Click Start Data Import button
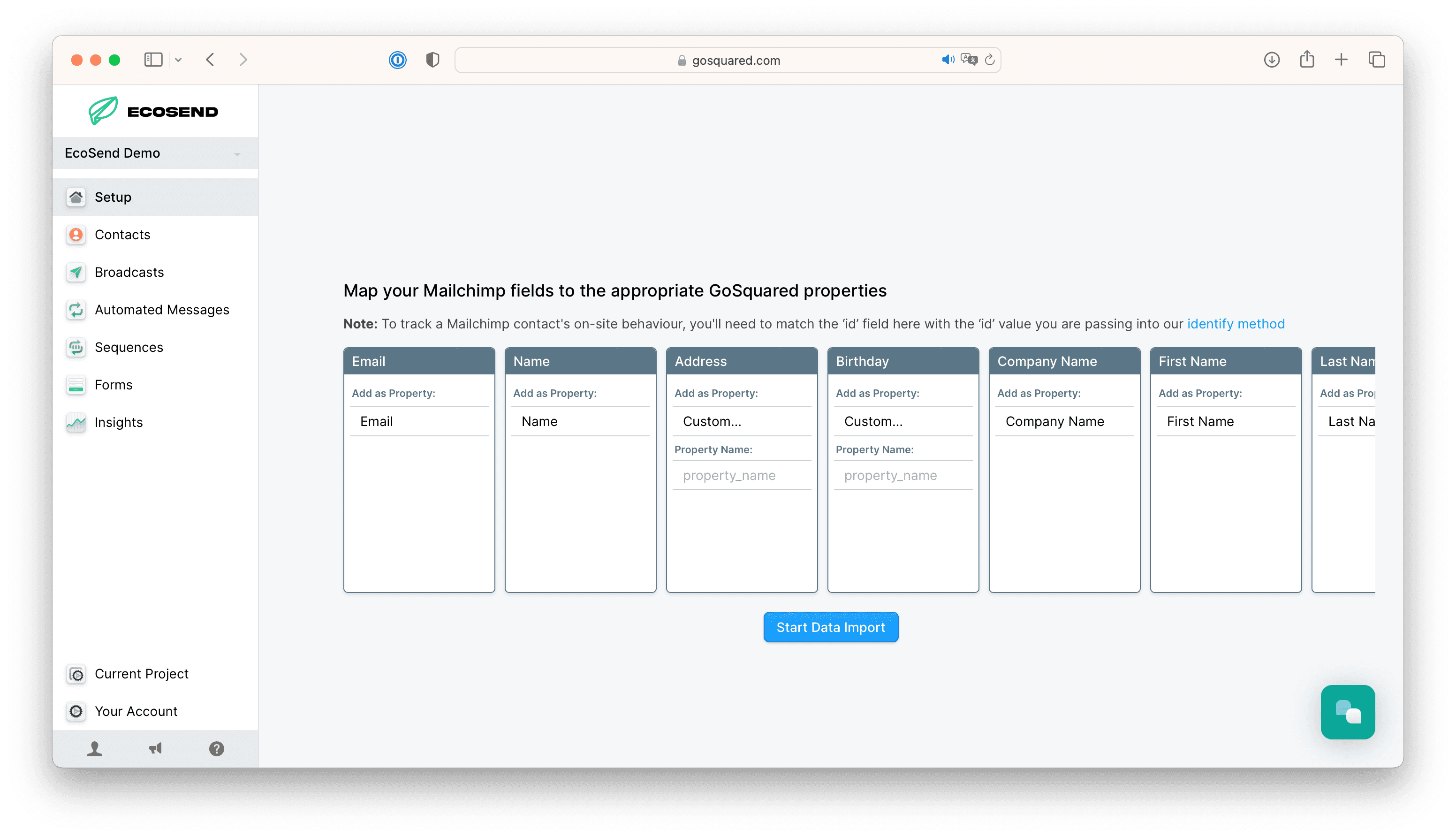Image resolution: width=1456 pixels, height=837 pixels. [x=830, y=627]
